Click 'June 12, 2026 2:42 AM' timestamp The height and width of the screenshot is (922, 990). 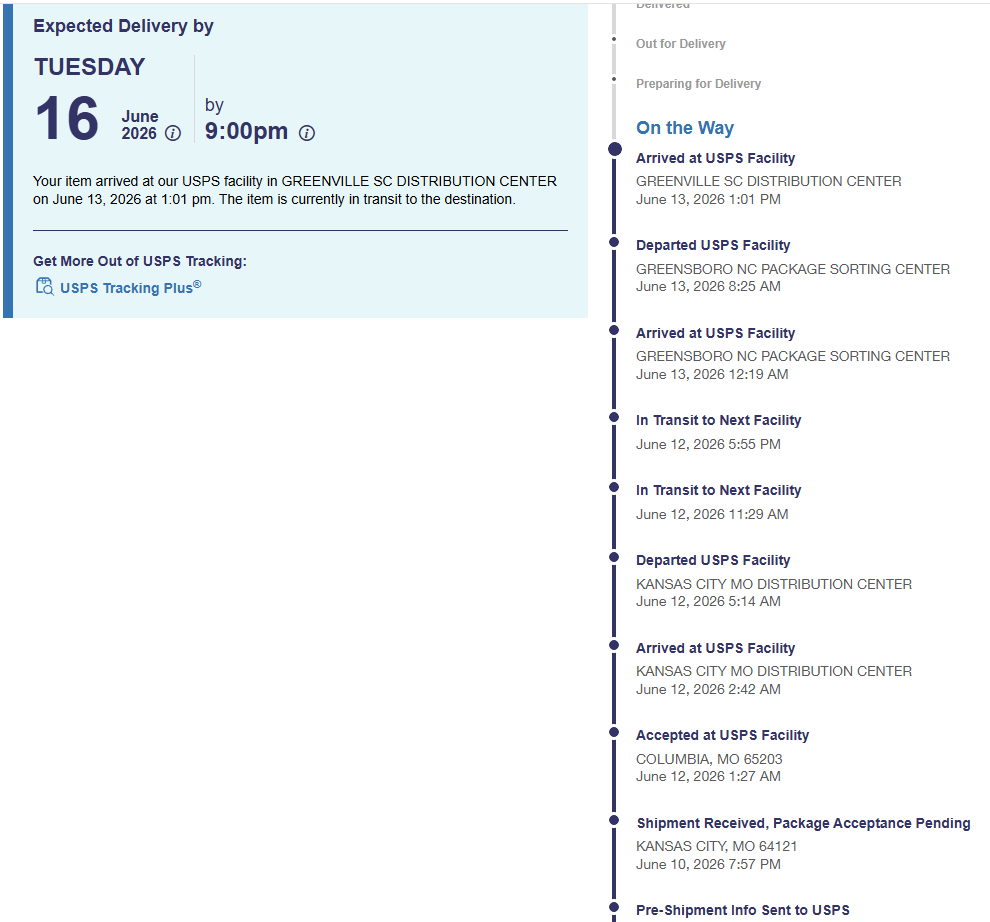point(708,690)
